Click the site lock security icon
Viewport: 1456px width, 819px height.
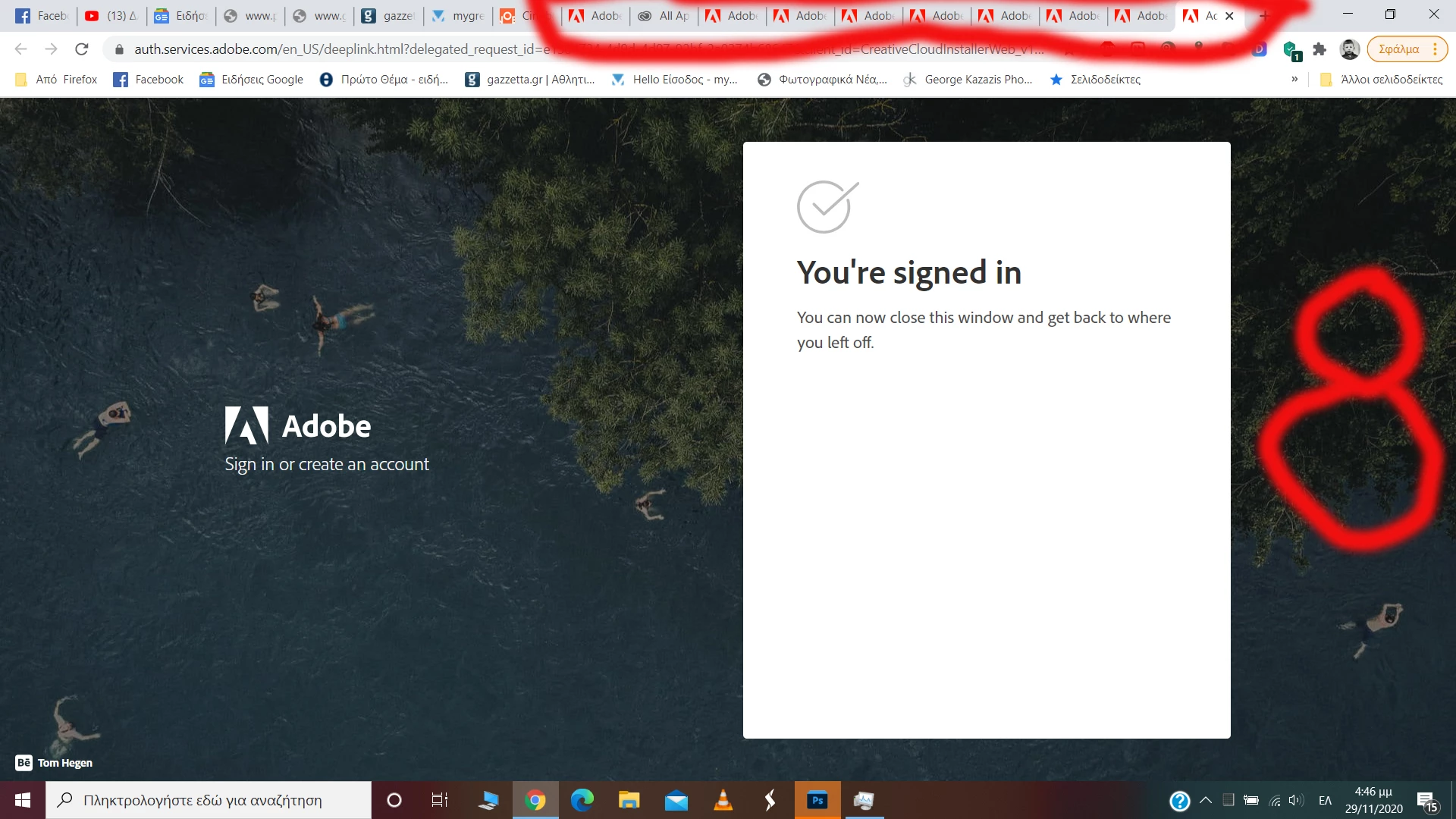pyautogui.click(x=119, y=49)
